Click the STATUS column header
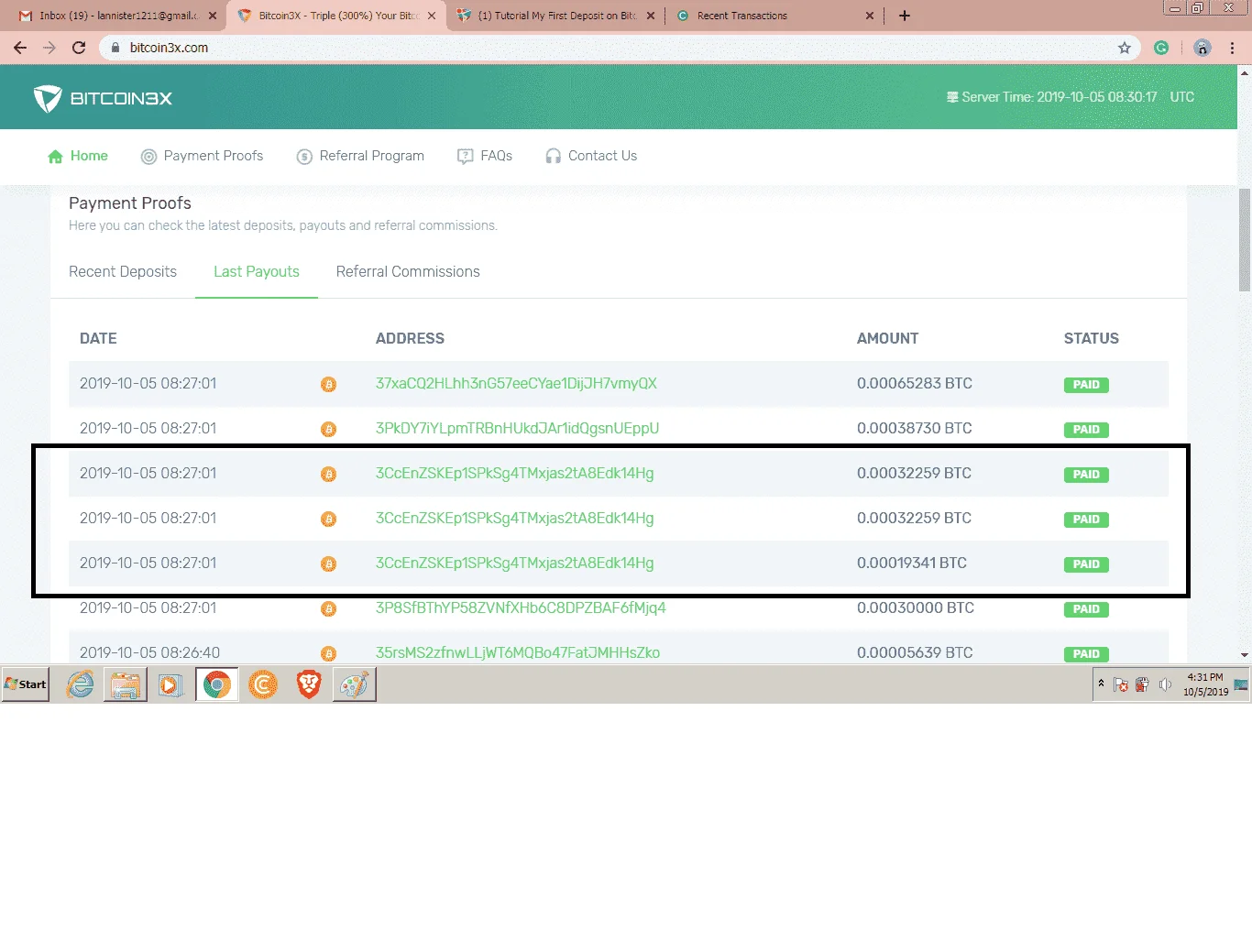 (x=1092, y=338)
